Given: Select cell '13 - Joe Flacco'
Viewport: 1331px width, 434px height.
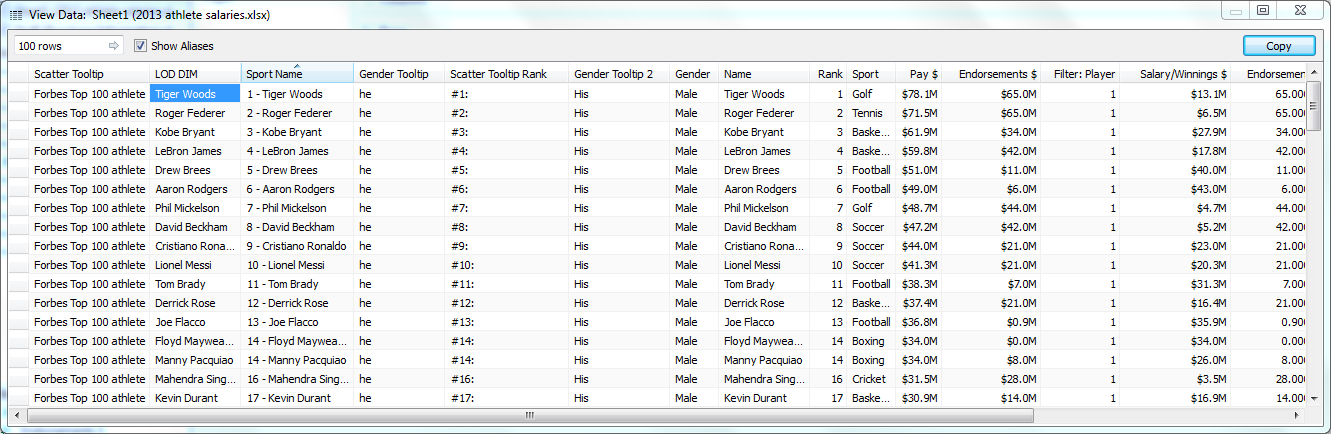Looking at the screenshot, I should (x=297, y=322).
